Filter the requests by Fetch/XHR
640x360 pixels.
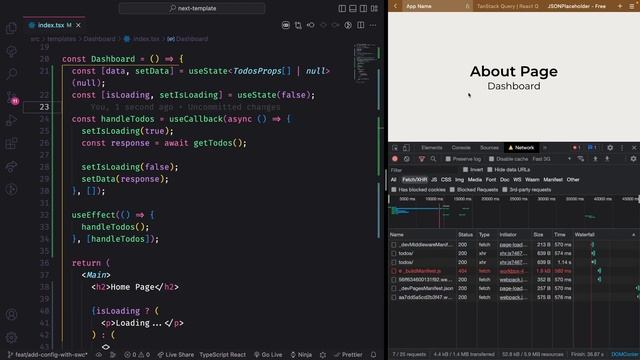click(x=414, y=180)
